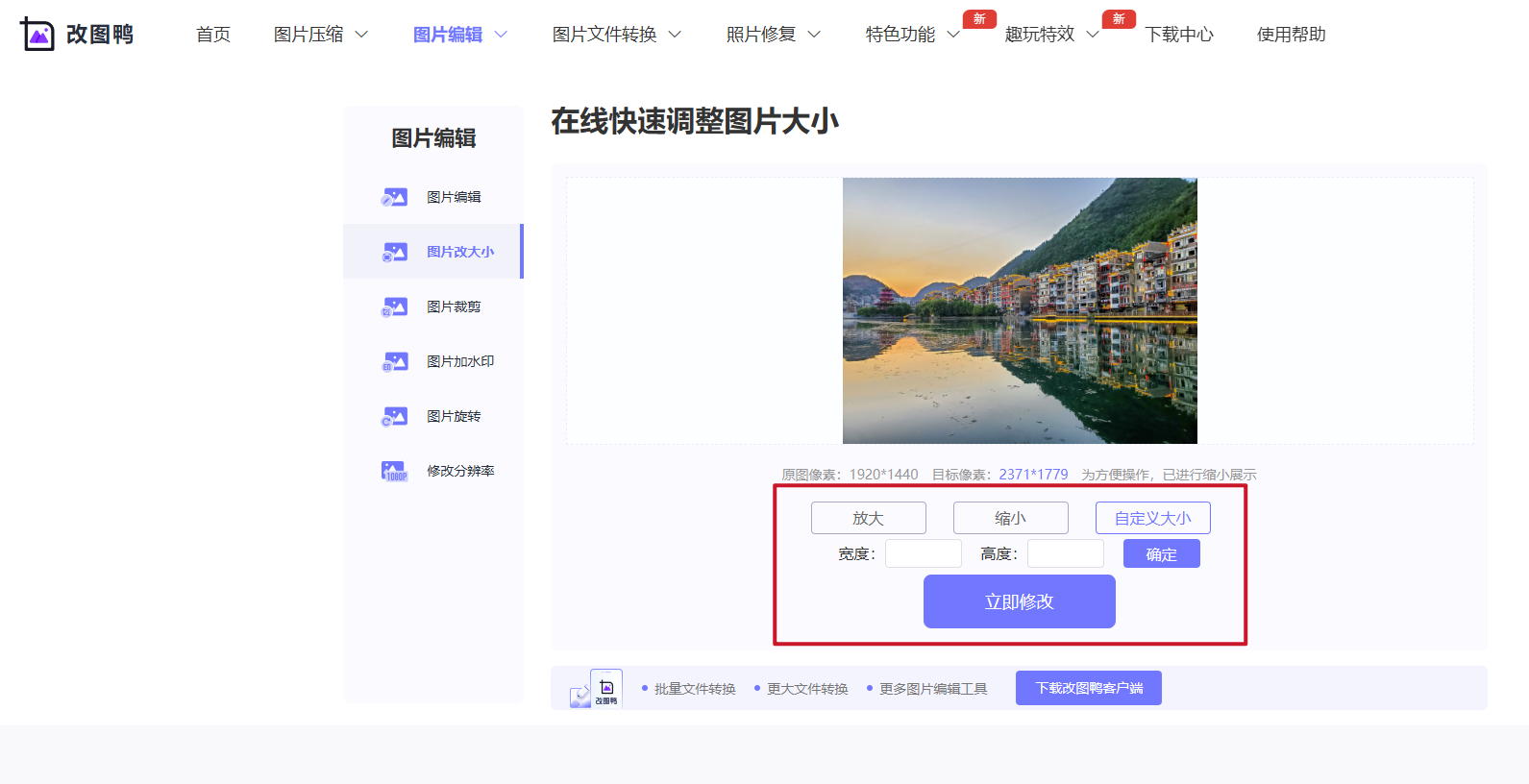The image size is (1529, 784).
Task: Go to 下载中心
Action: click(1179, 35)
